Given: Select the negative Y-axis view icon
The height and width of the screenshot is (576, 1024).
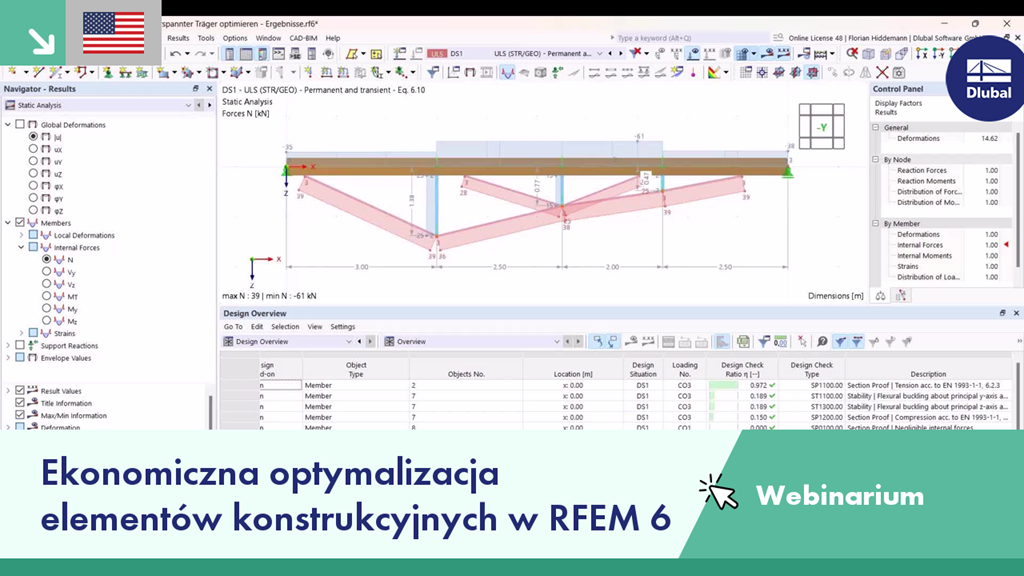Looking at the screenshot, I should (938, 54).
